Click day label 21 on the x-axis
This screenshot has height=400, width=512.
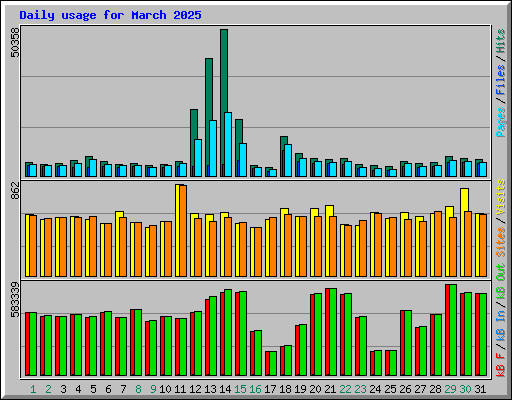(x=330, y=389)
